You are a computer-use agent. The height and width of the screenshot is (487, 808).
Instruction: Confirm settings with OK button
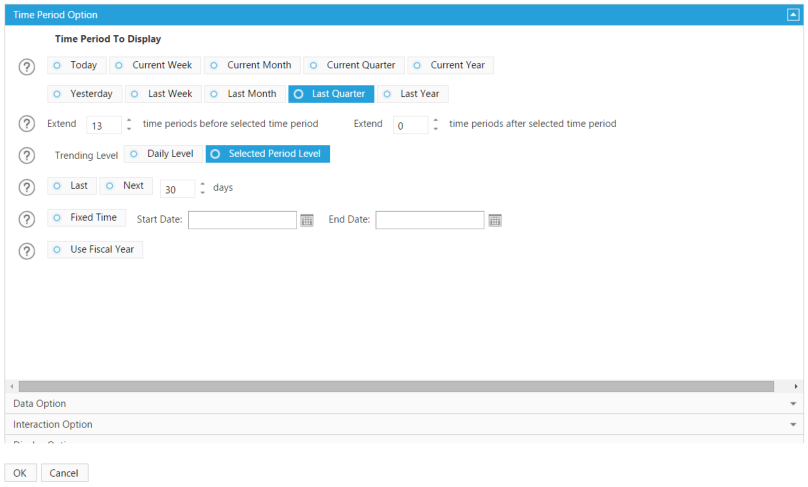[21, 473]
